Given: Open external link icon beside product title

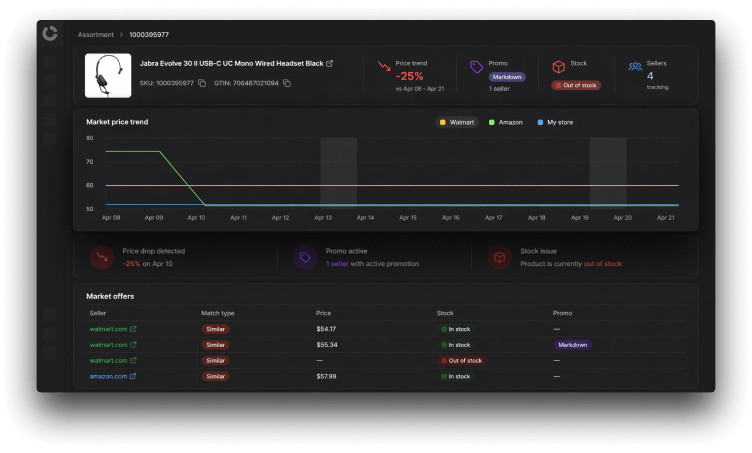Looking at the screenshot, I should tap(329, 63).
